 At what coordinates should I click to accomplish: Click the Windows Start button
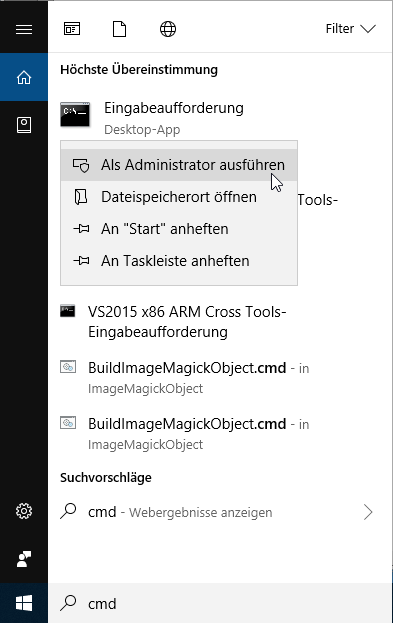tap(24, 603)
